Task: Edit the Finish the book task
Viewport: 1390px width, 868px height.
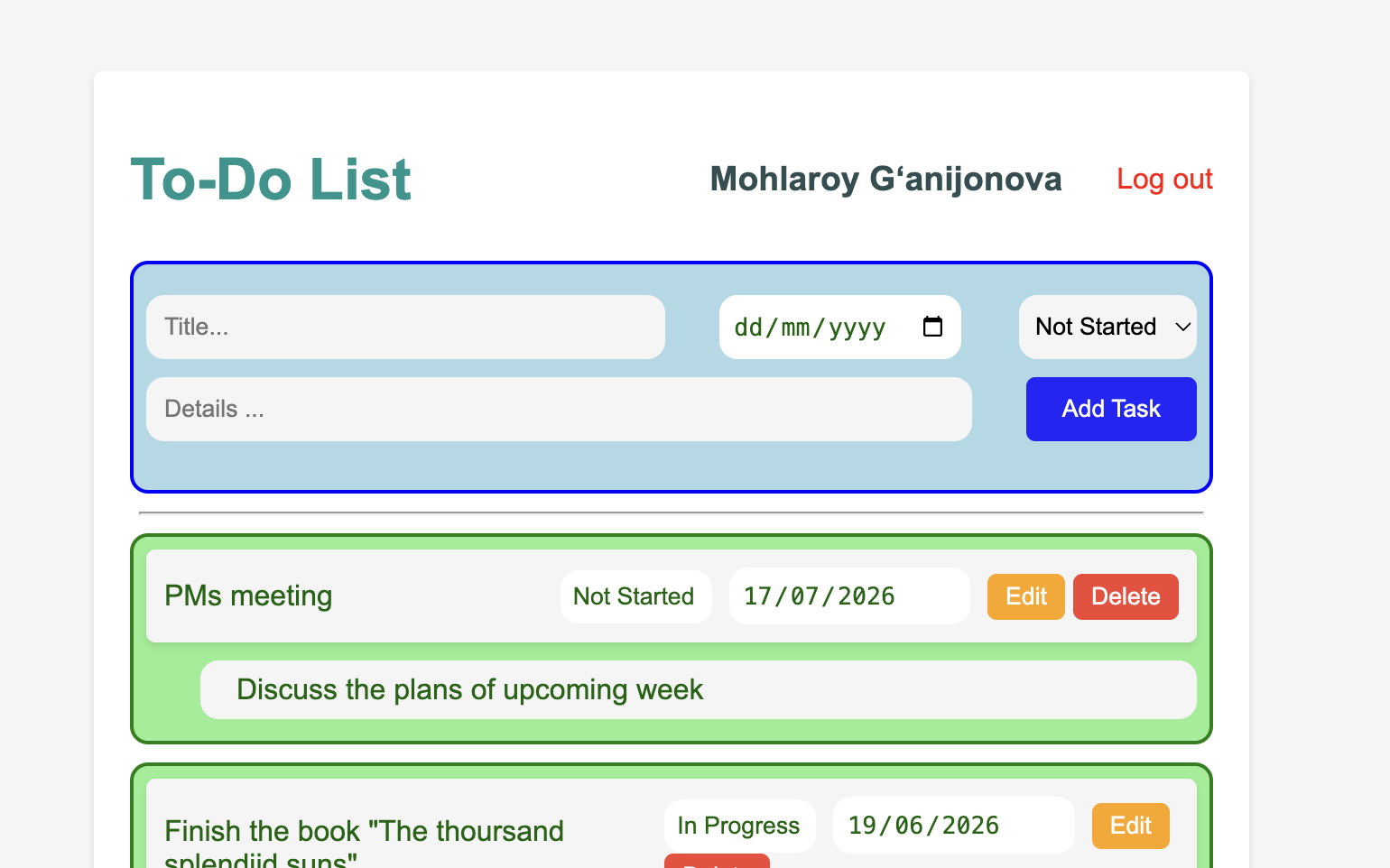Action: tap(1131, 826)
